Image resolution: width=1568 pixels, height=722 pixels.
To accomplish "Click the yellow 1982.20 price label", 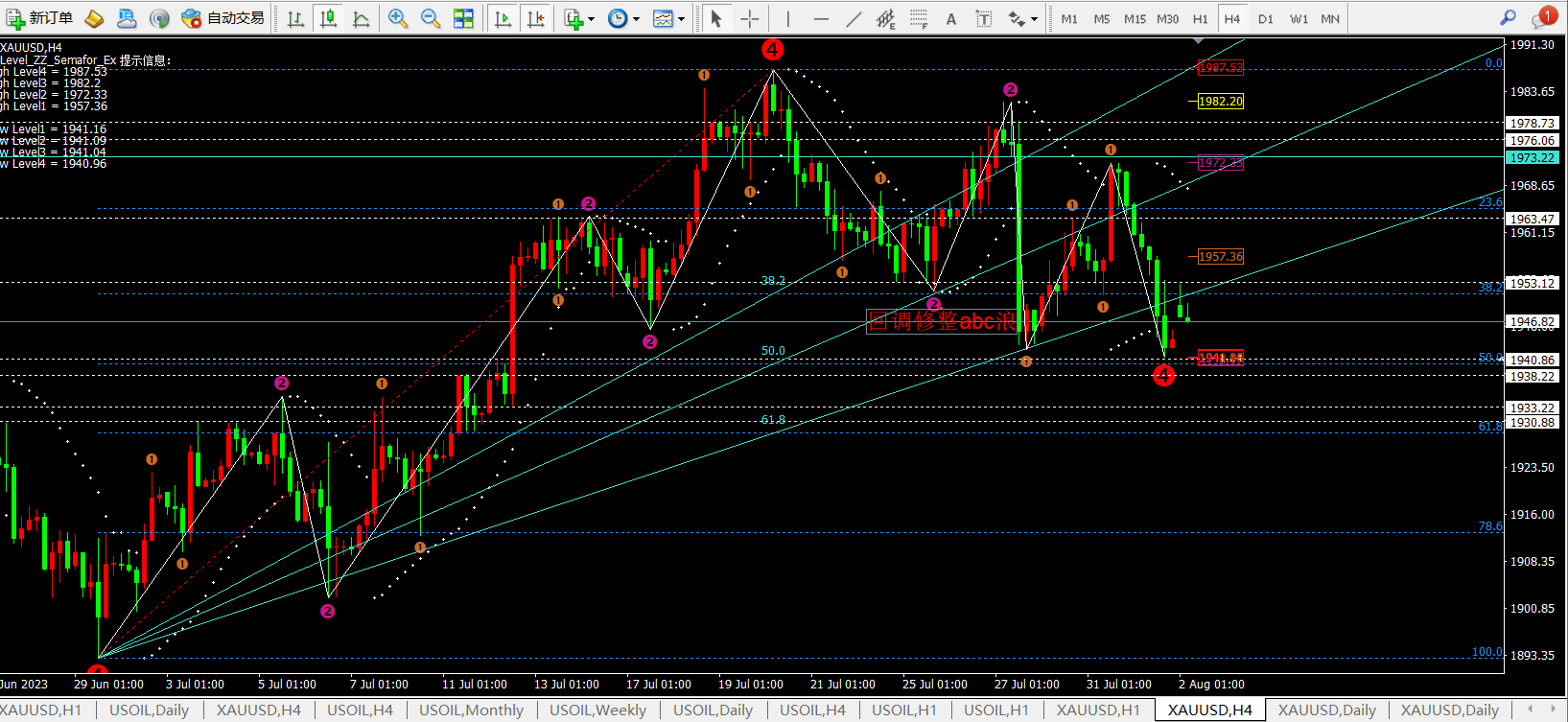I will click(1221, 102).
